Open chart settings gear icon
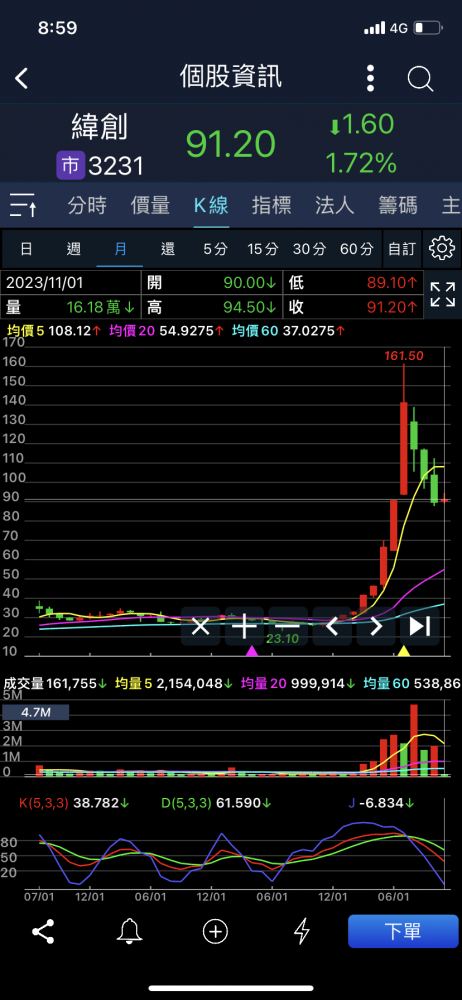Image resolution: width=462 pixels, height=1000 pixels. (441, 248)
